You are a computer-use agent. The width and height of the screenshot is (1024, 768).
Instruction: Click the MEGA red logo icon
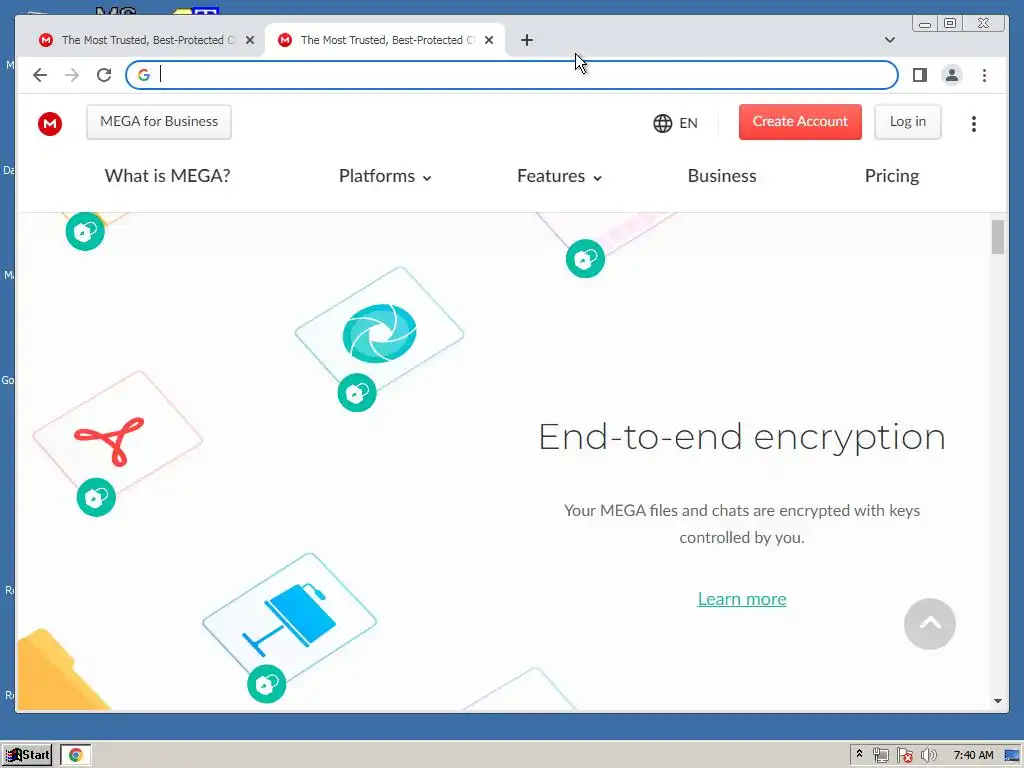click(x=50, y=123)
